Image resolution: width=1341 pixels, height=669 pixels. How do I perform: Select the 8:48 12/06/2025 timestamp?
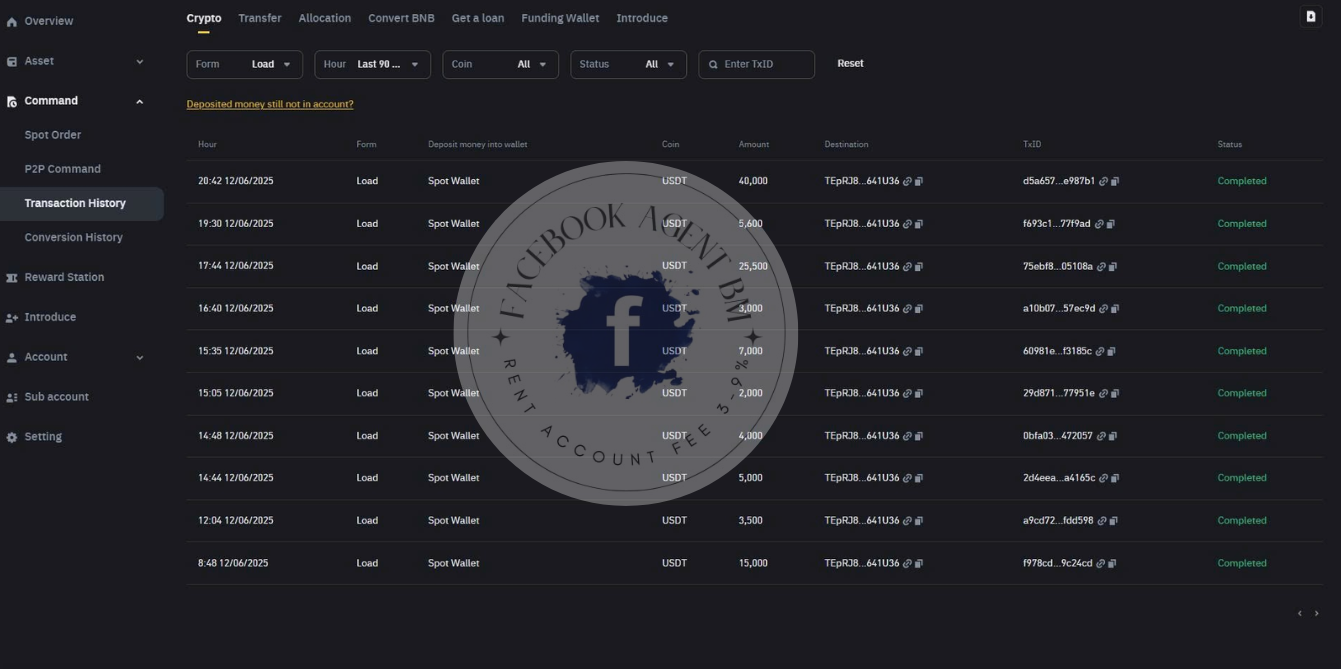[233, 563]
